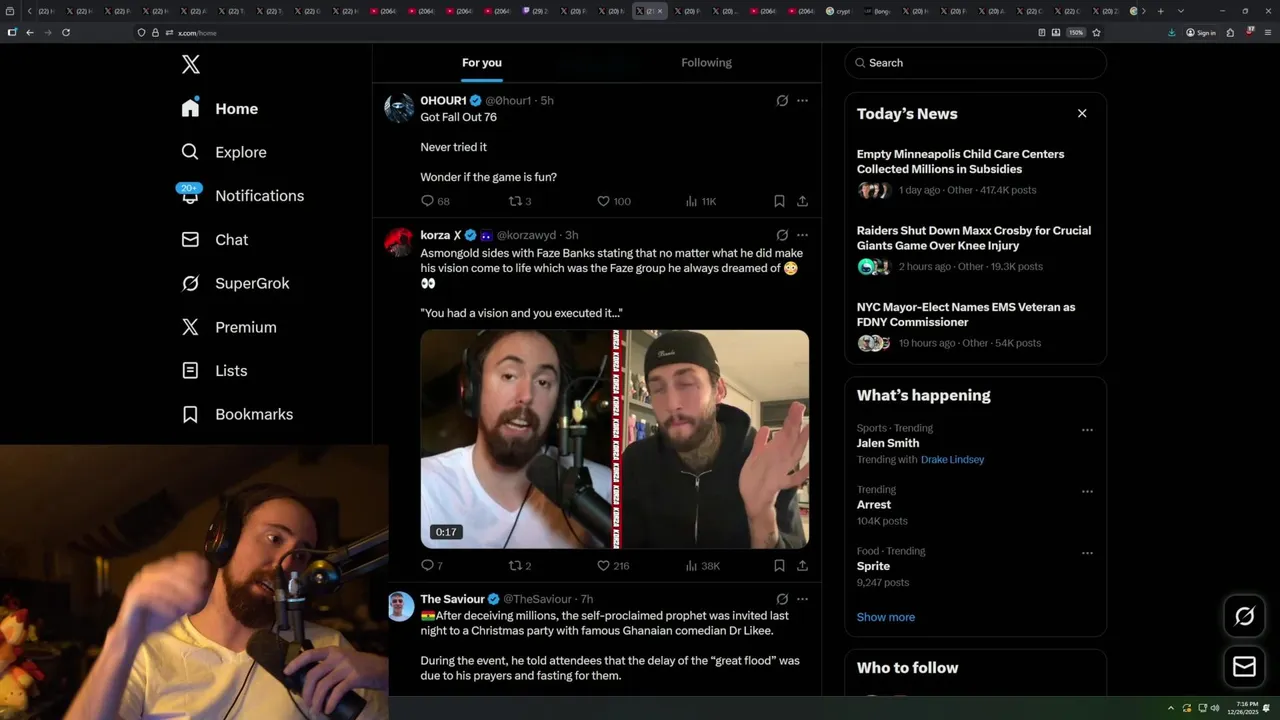Open browser tab list dropdown arrow
The image size is (1280, 720).
click(x=1181, y=11)
